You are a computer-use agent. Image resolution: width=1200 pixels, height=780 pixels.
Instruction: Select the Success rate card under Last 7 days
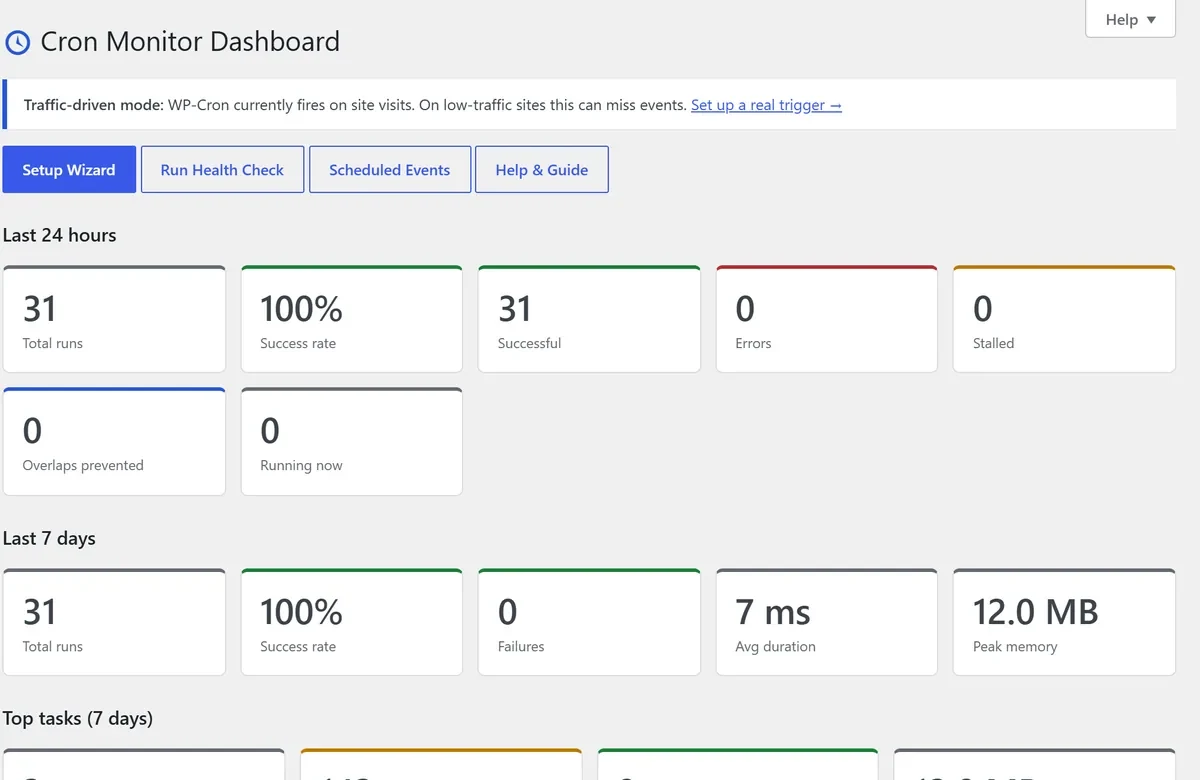(x=352, y=622)
